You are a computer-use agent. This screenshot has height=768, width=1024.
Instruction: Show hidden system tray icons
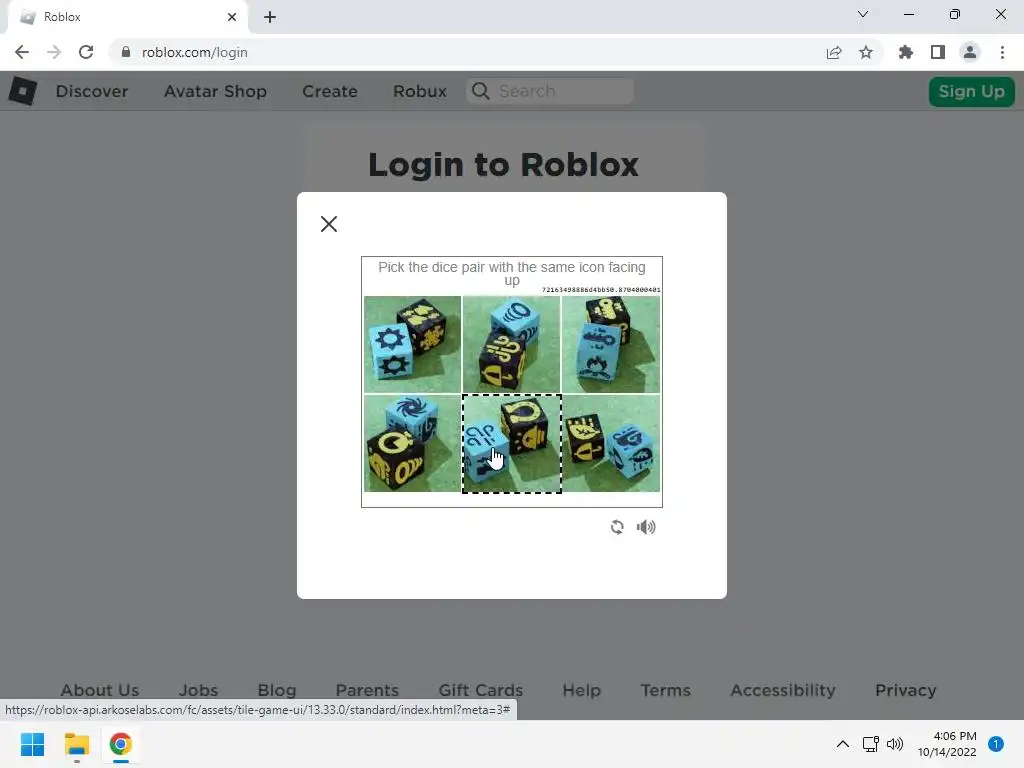842,744
